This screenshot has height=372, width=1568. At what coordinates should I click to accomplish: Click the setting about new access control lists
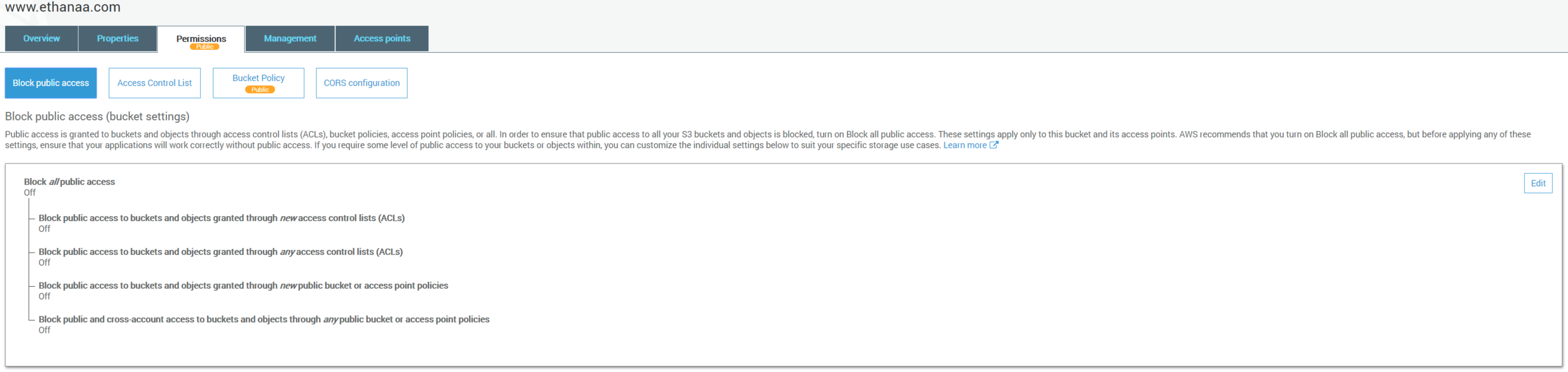pyautogui.click(x=221, y=218)
